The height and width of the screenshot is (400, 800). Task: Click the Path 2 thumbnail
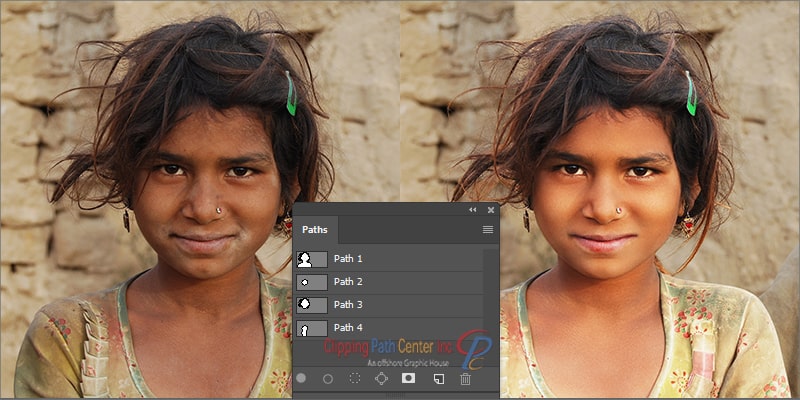pos(312,282)
